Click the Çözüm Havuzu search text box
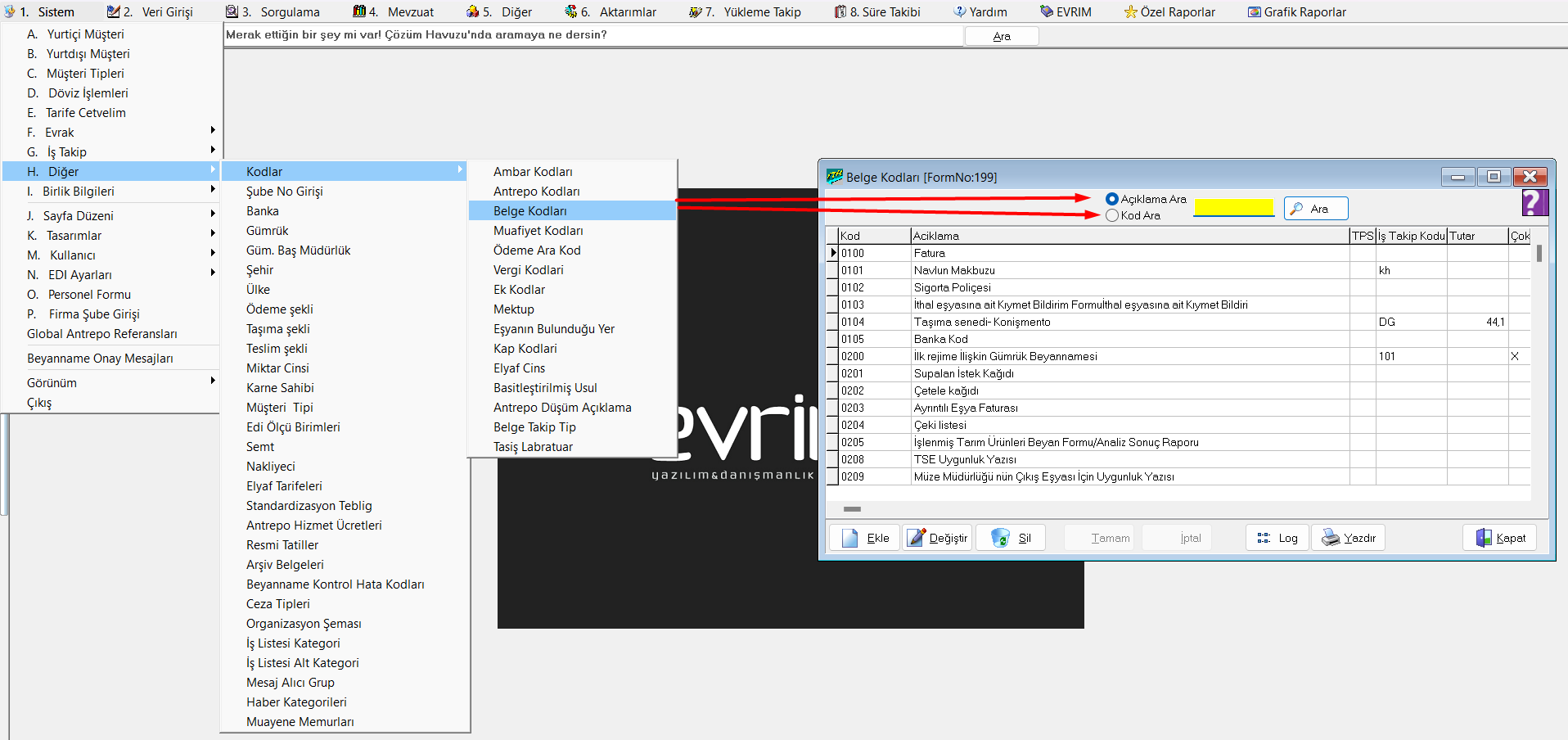This screenshot has height=740, width=1568. tap(593, 35)
